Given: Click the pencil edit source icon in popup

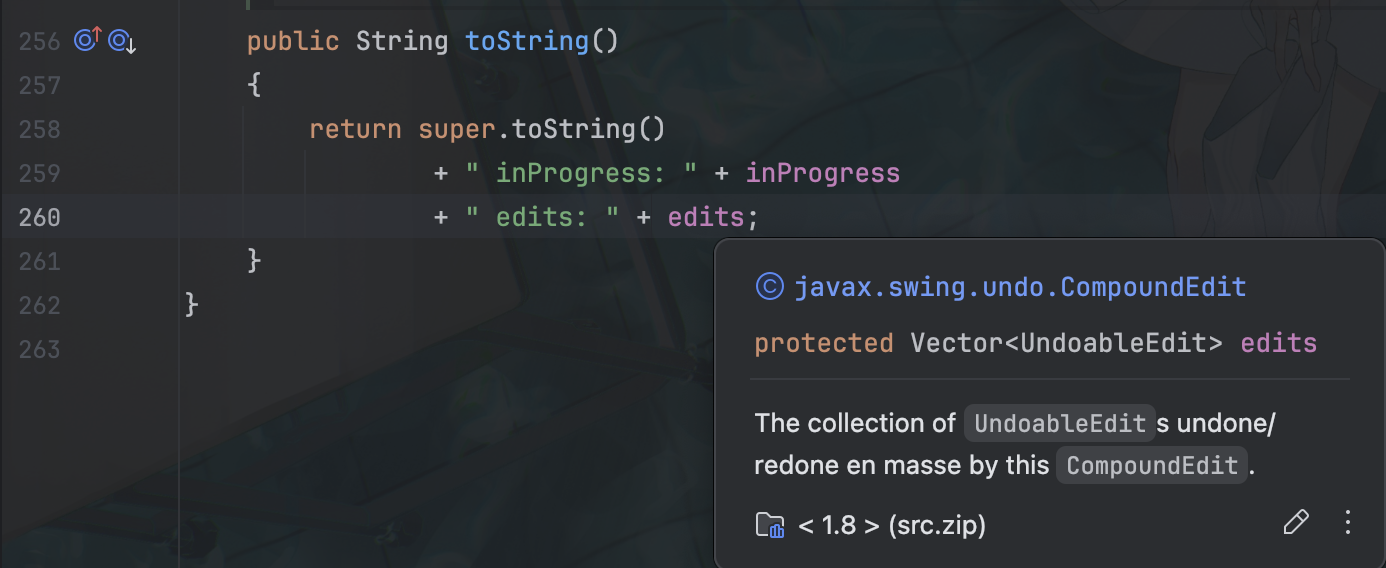Looking at the screenshot, I should [1295, 523].
